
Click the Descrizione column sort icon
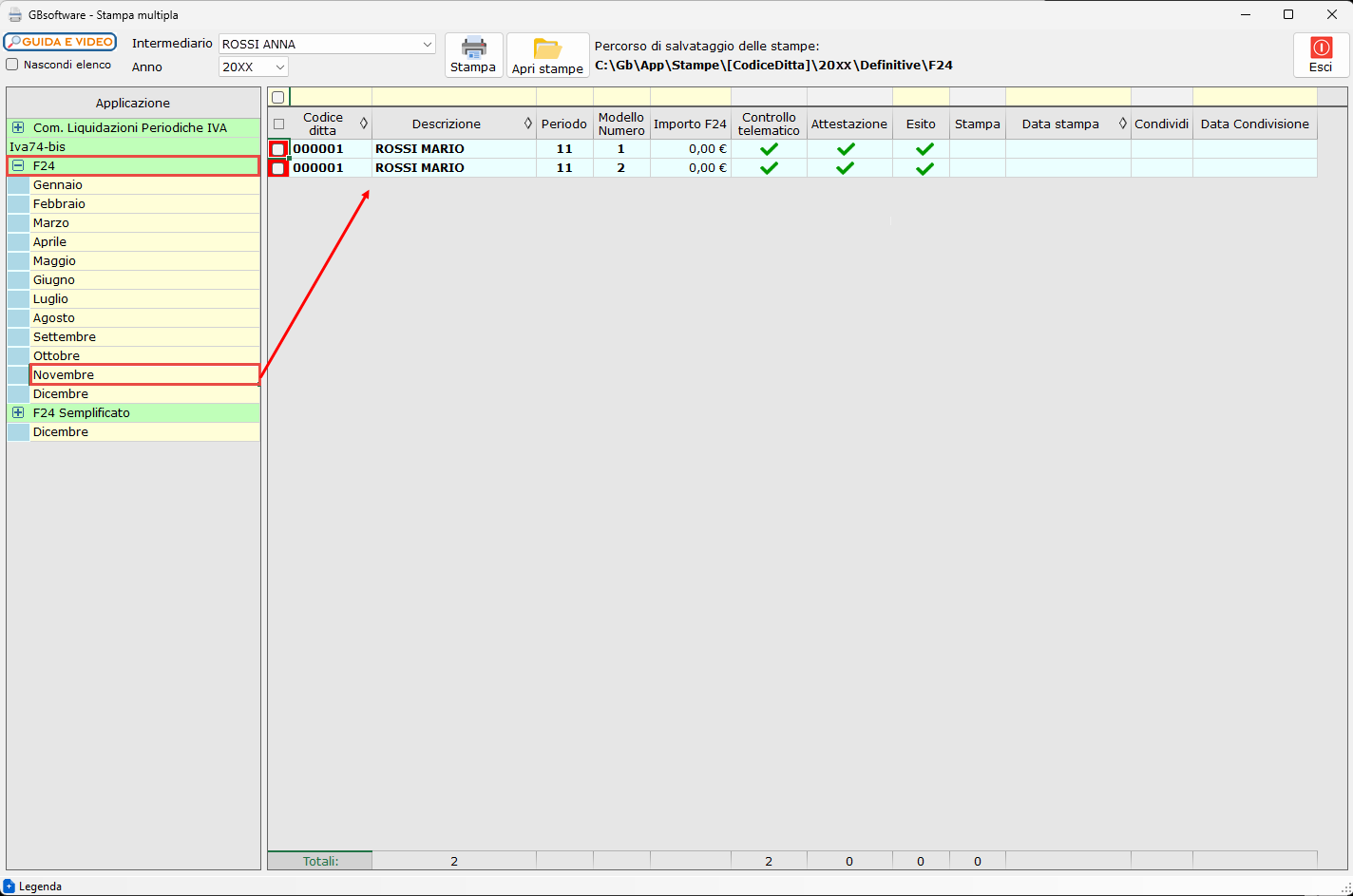(528, 124)
